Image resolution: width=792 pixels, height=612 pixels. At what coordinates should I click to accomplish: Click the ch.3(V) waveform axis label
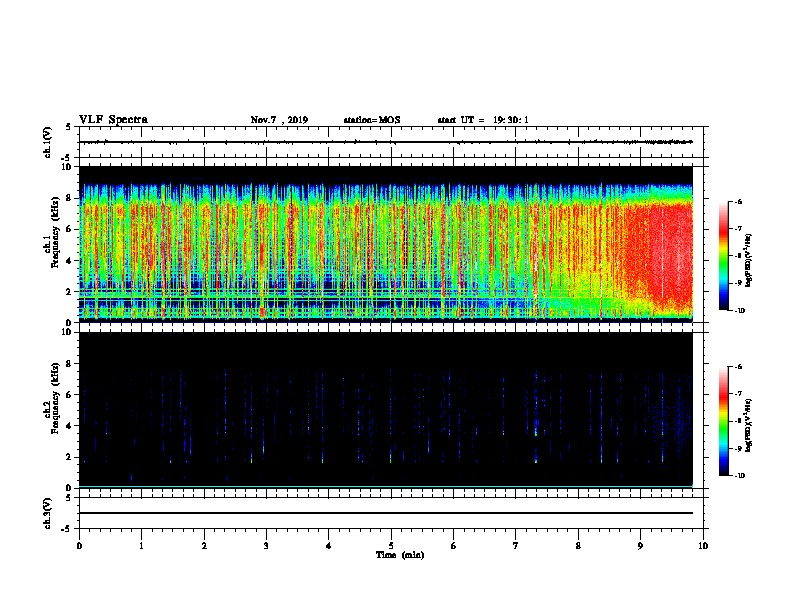pyautogui.click(x=48, y=513)
